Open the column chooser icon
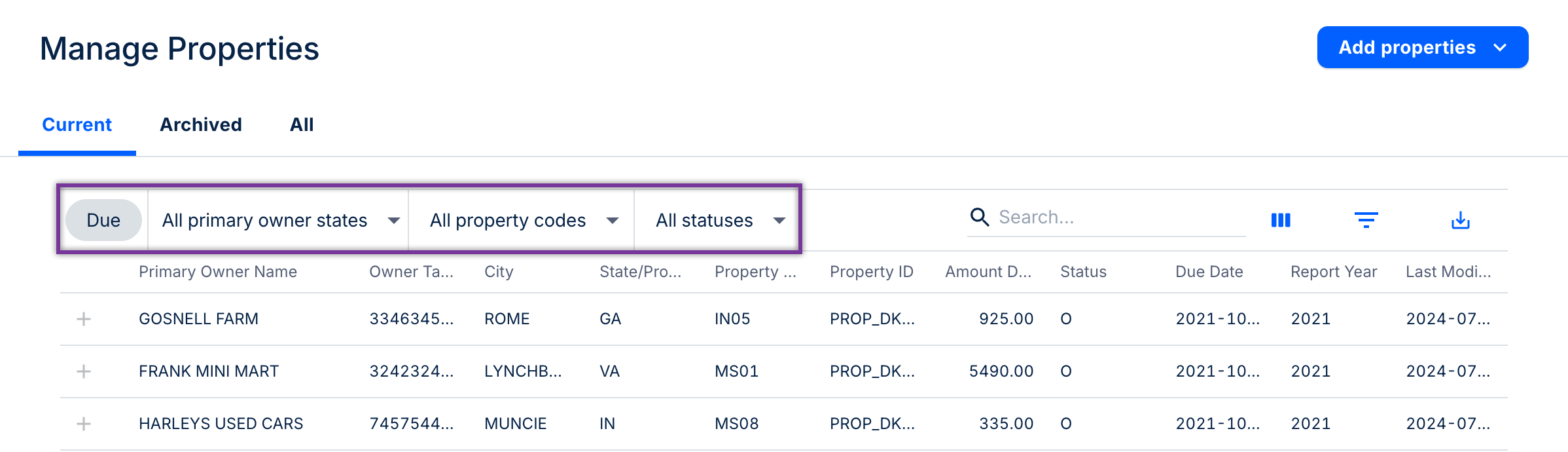 pos(1281,220)
